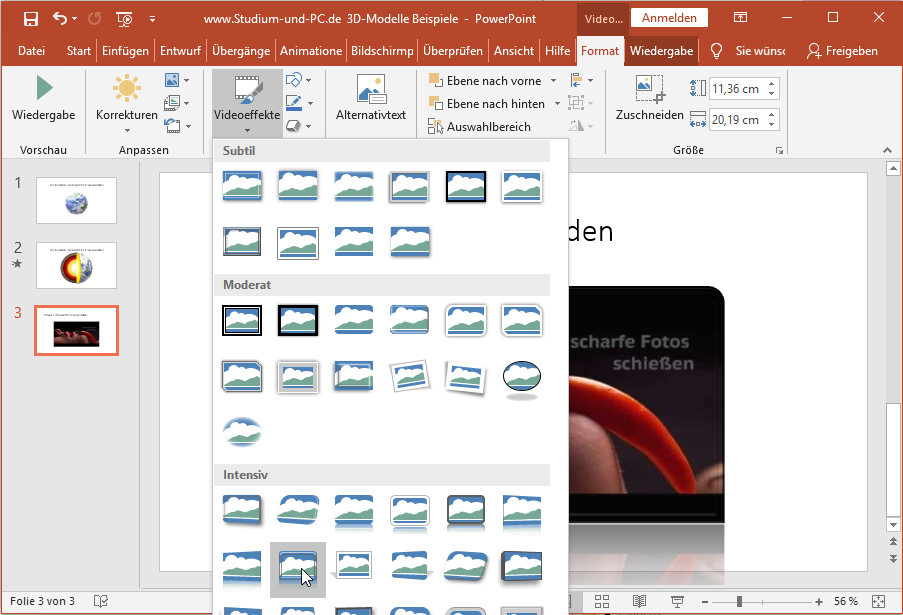Click the height field showing 11,36 cm
Image resolution: width=903 pixels, height=615 pixels.
click(737, 89)
